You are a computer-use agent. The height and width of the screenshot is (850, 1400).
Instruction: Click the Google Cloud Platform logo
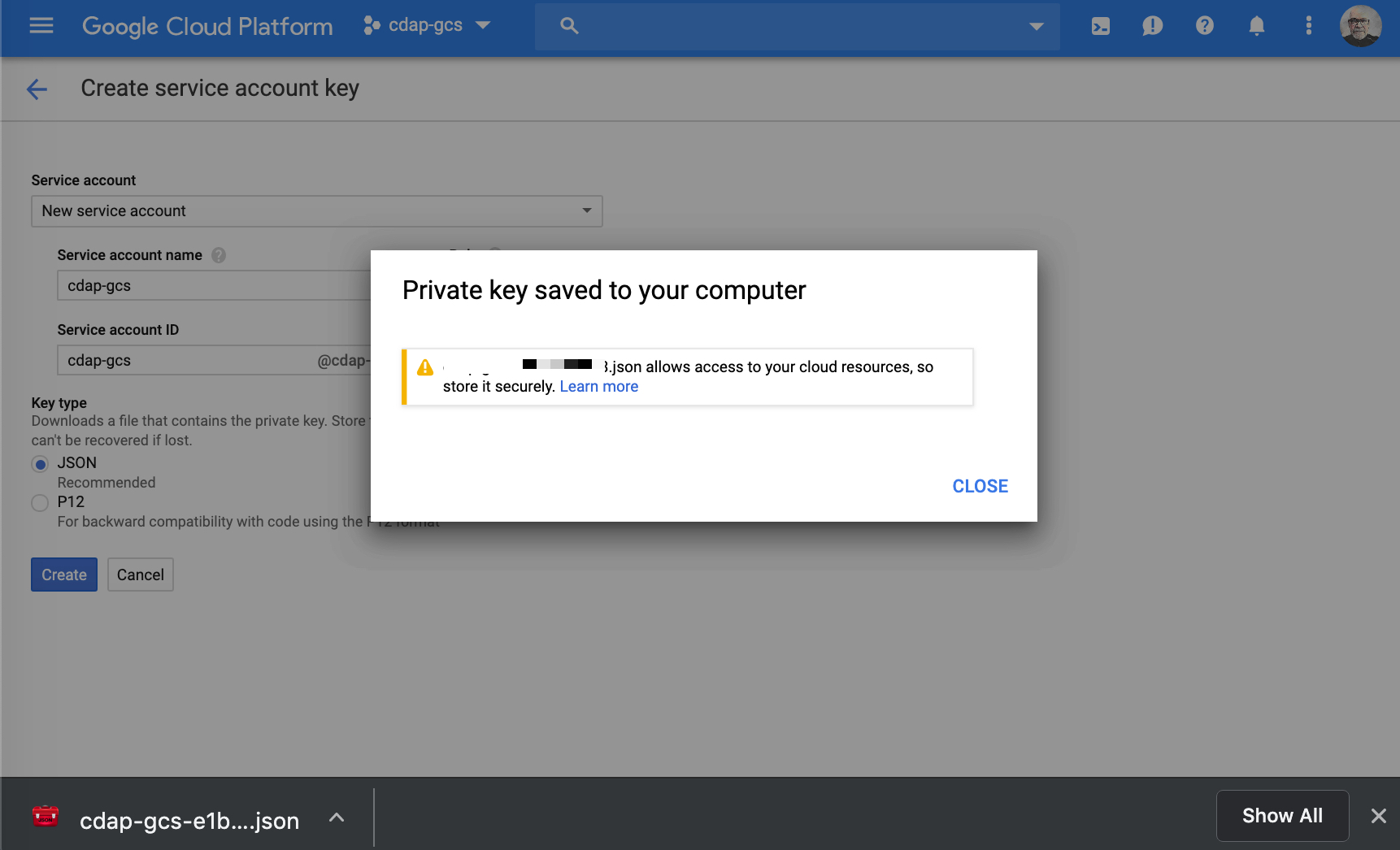coord(207,26)
